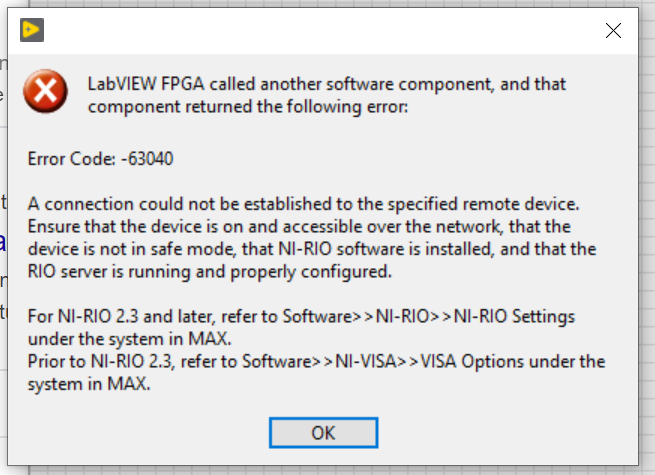The width and height of the screenshot is (655, 475).
Task: Confirm the error with the OK button
Action: point(323,433)
